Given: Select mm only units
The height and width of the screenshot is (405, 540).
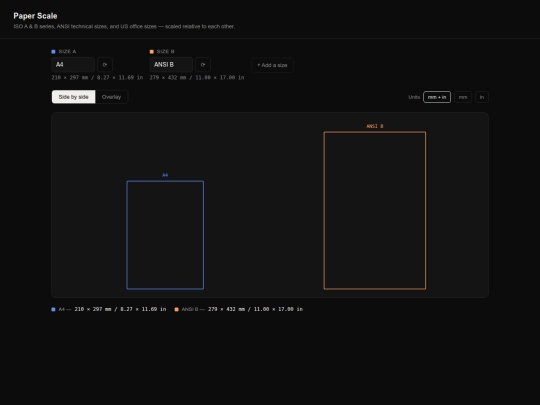Looking at the screenshot, I should coord(463,97).
